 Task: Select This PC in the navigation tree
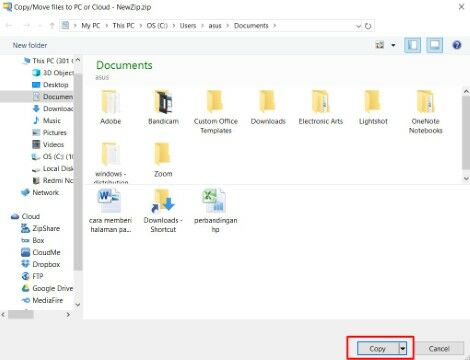[x=48, y=61]
